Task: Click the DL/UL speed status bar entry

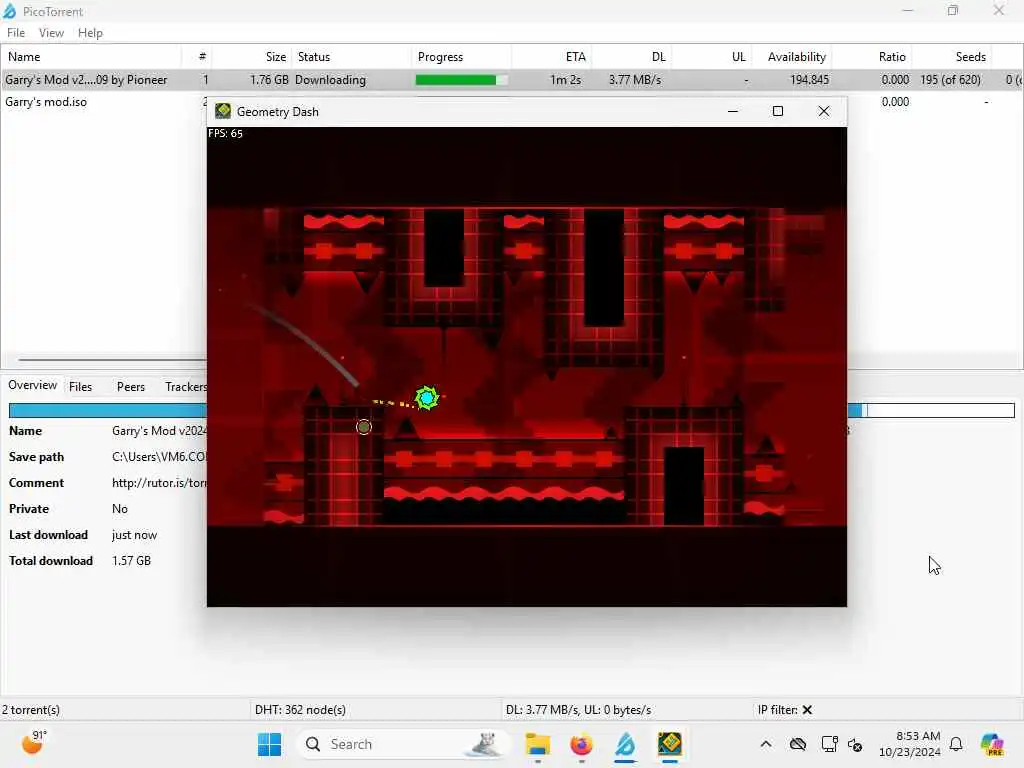Action: [x=578, y=710]
